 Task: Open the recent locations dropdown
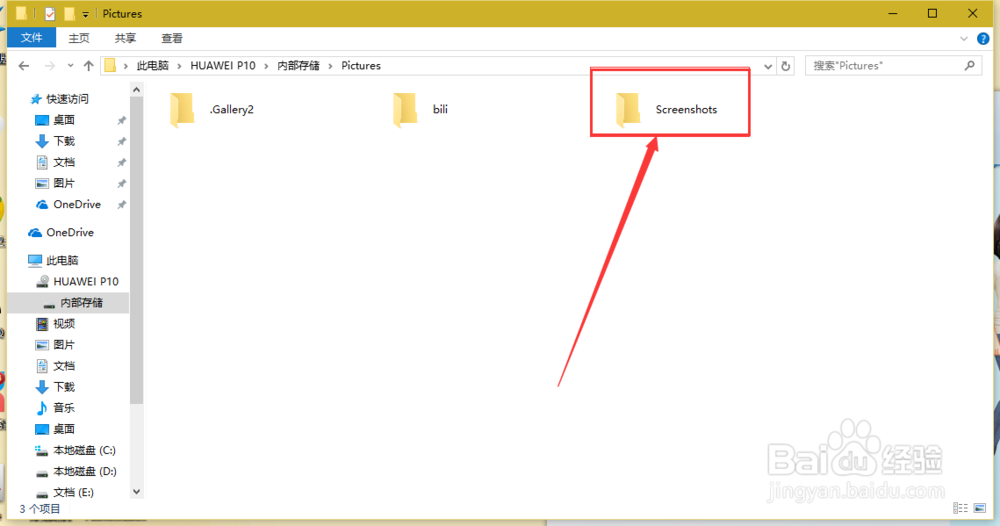click(x=70, y=66)
